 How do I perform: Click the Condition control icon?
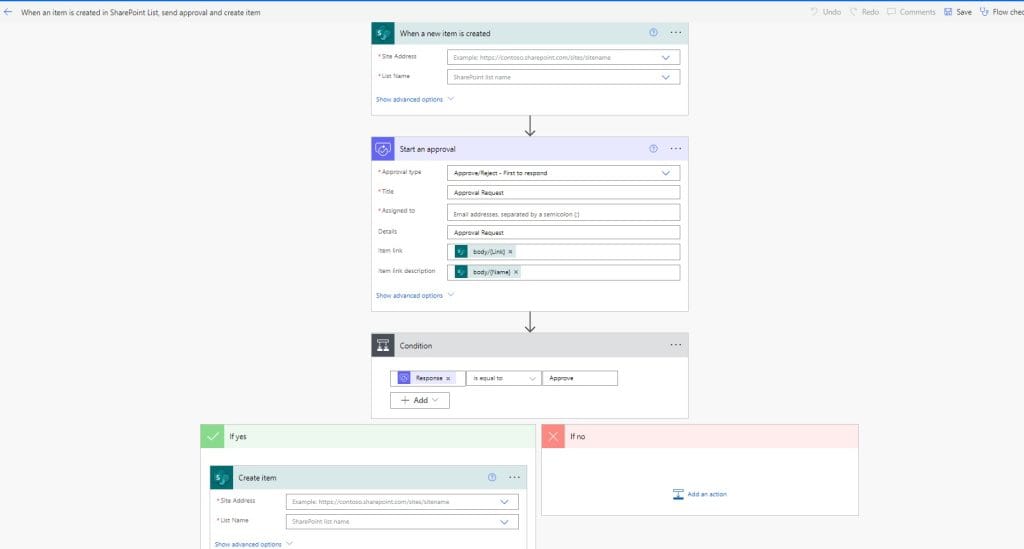click(x=383, y=345)
